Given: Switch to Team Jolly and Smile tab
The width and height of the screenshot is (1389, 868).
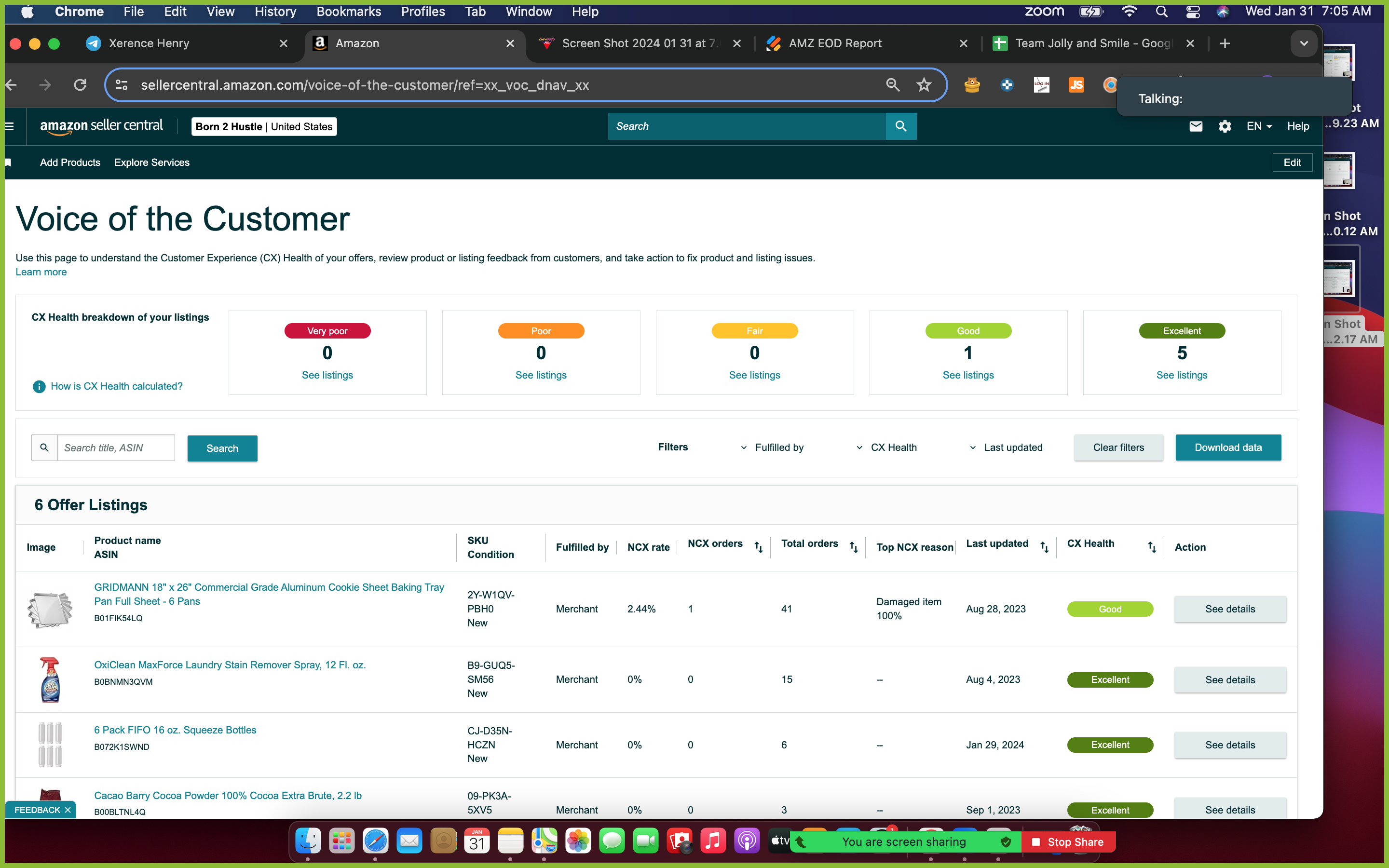Looking at the screenshot, I should point(1093,43).
